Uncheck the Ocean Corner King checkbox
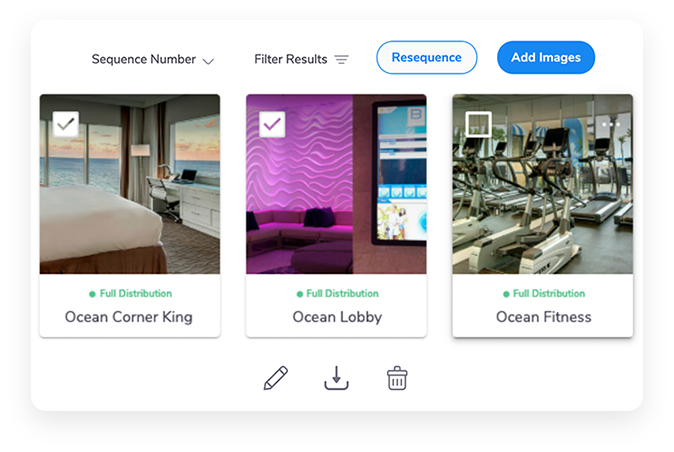This screenshot has width=674, height=452. coord(66,124)
